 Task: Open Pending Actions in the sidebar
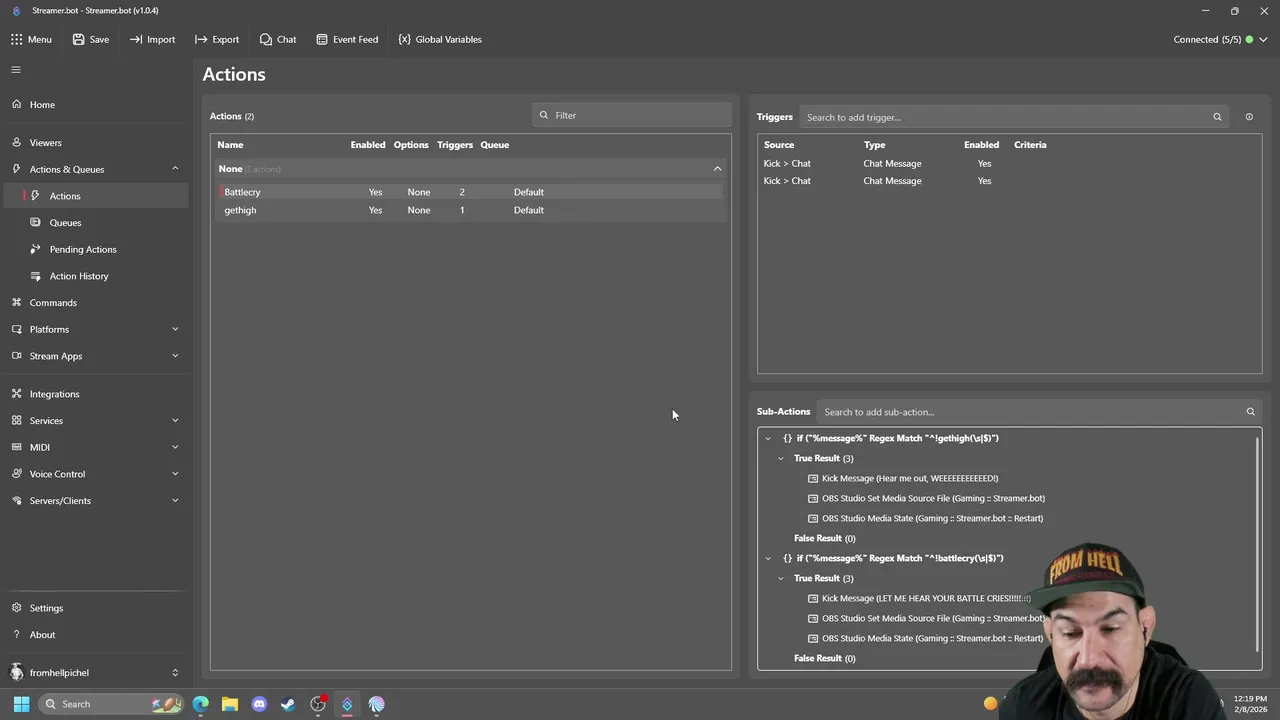tap(95, 249)
